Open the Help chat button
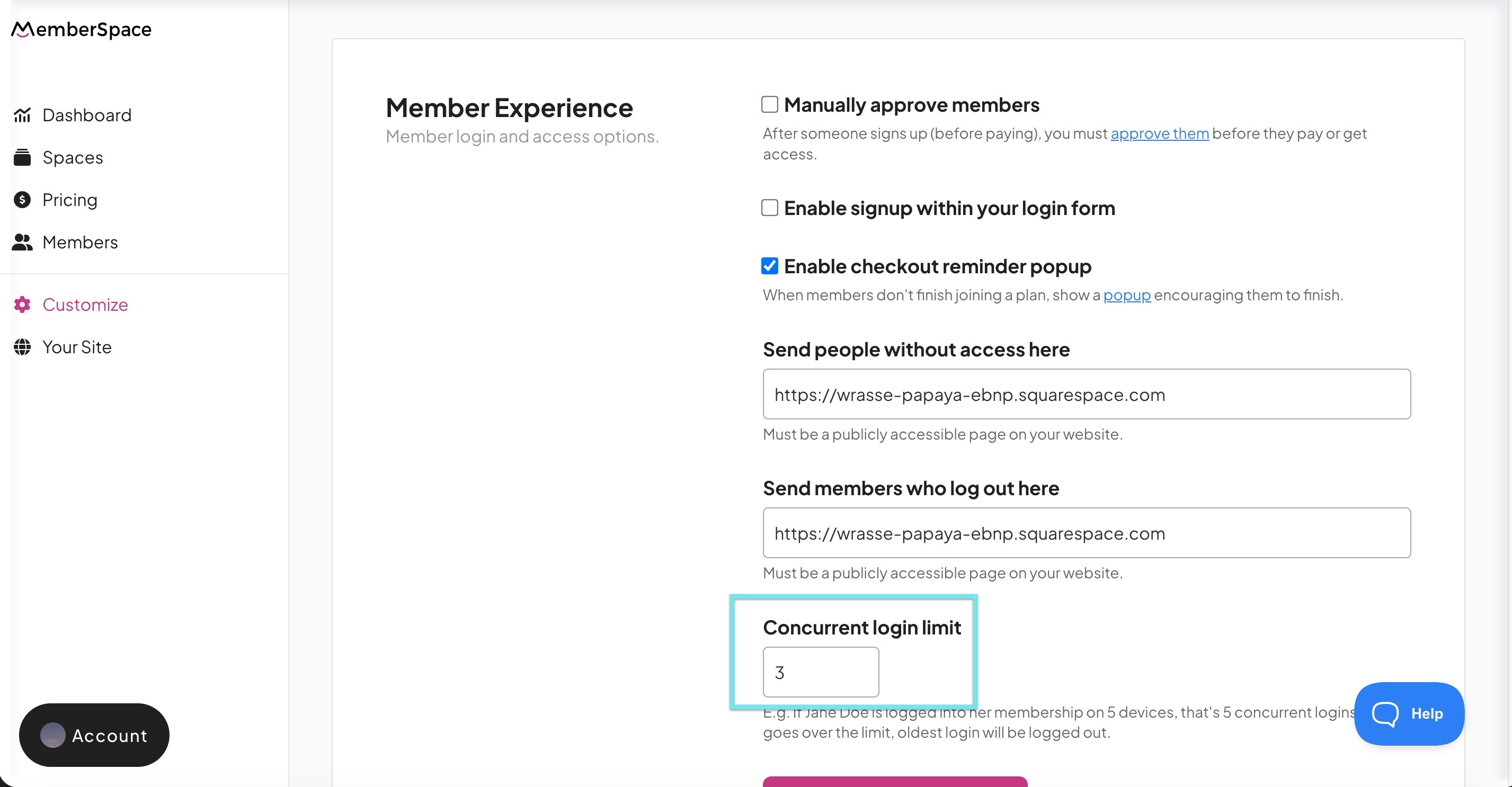The height and width of the screenshot is (787, 1512). [x=1409, y=713]
